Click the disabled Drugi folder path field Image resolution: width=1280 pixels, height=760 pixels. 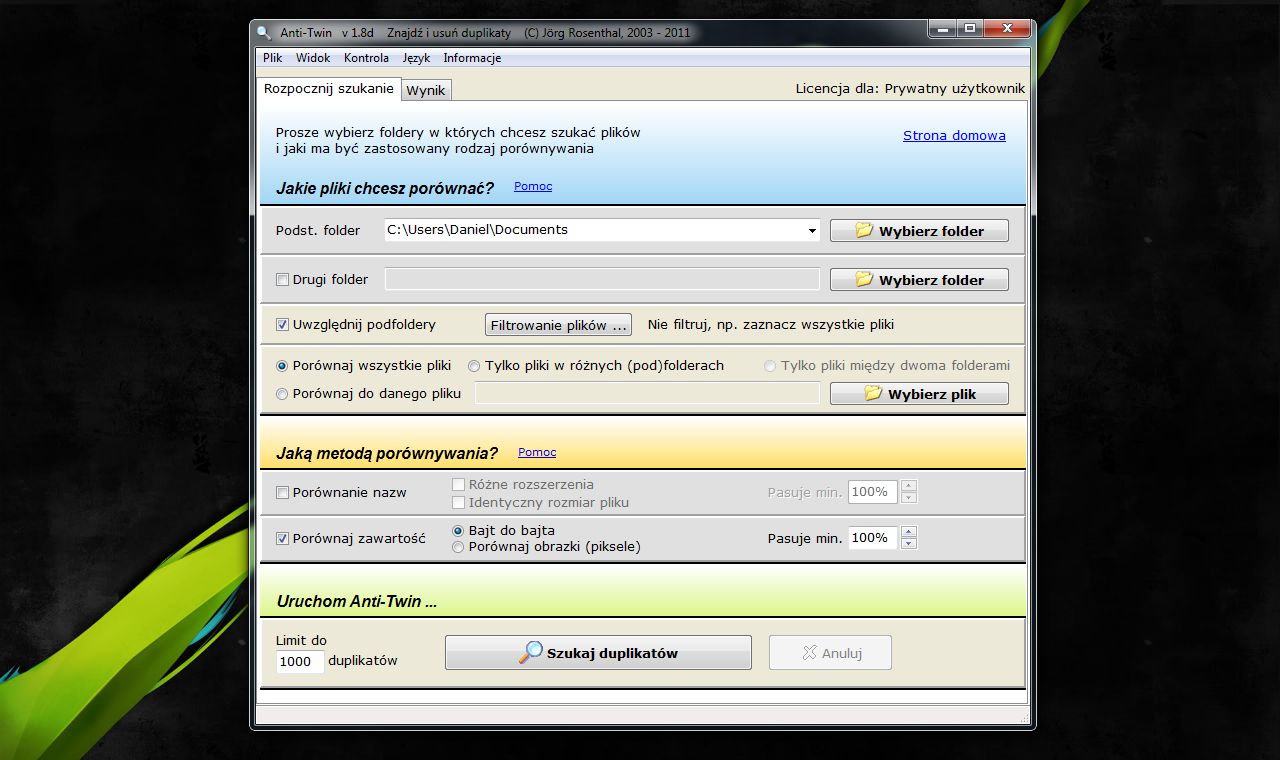click(602, 279)
